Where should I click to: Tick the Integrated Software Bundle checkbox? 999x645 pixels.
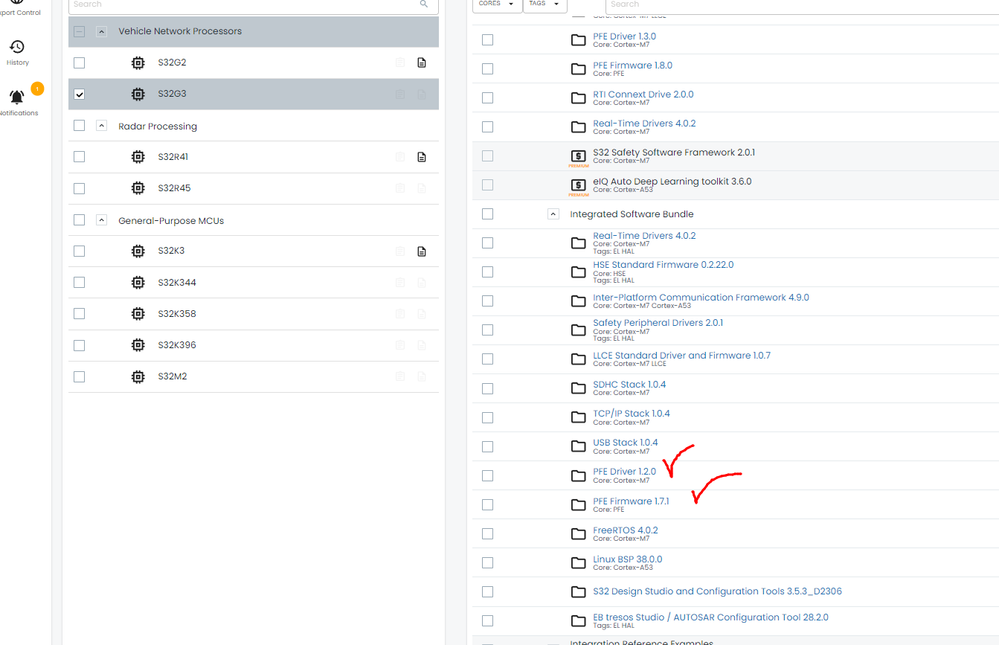coord(487,214)
